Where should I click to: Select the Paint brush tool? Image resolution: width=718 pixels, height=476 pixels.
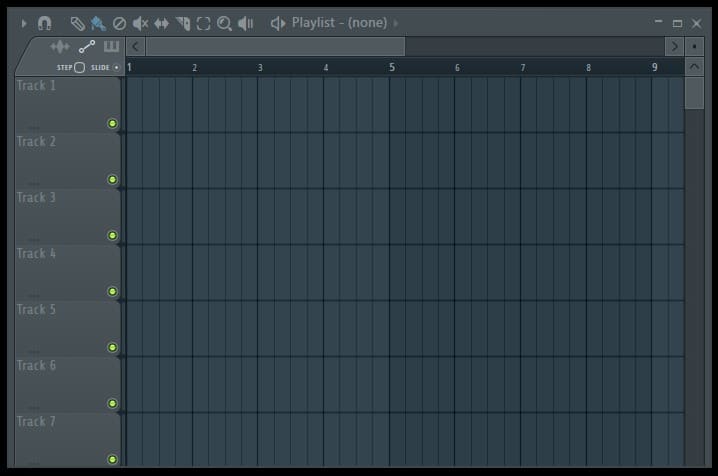coord(98,23)
